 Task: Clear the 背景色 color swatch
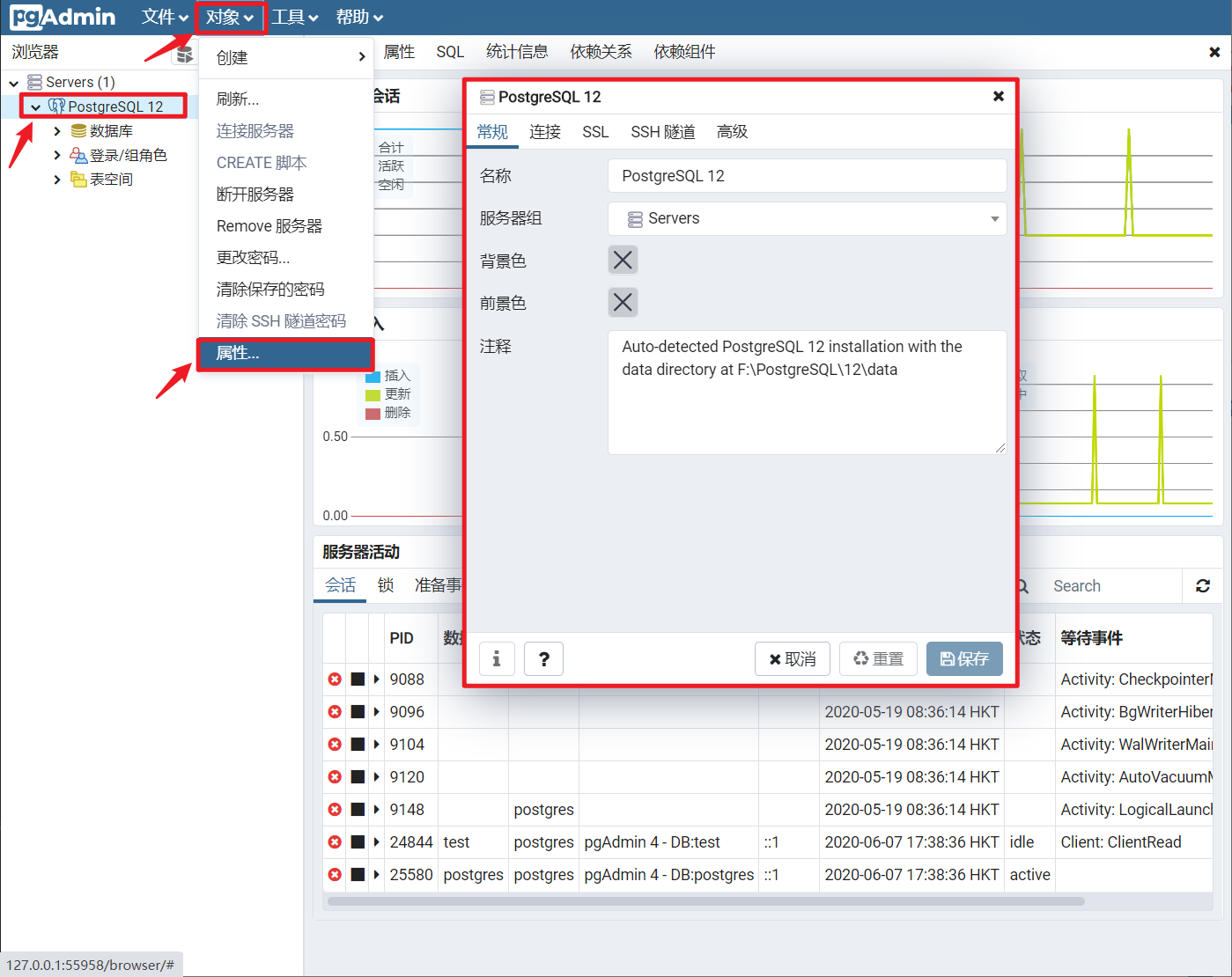623,260
